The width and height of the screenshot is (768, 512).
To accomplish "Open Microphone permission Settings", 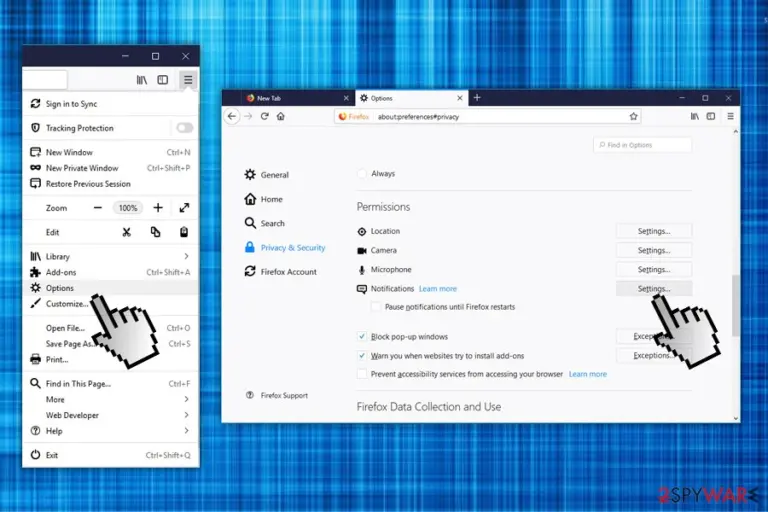I will click(654, 269).
